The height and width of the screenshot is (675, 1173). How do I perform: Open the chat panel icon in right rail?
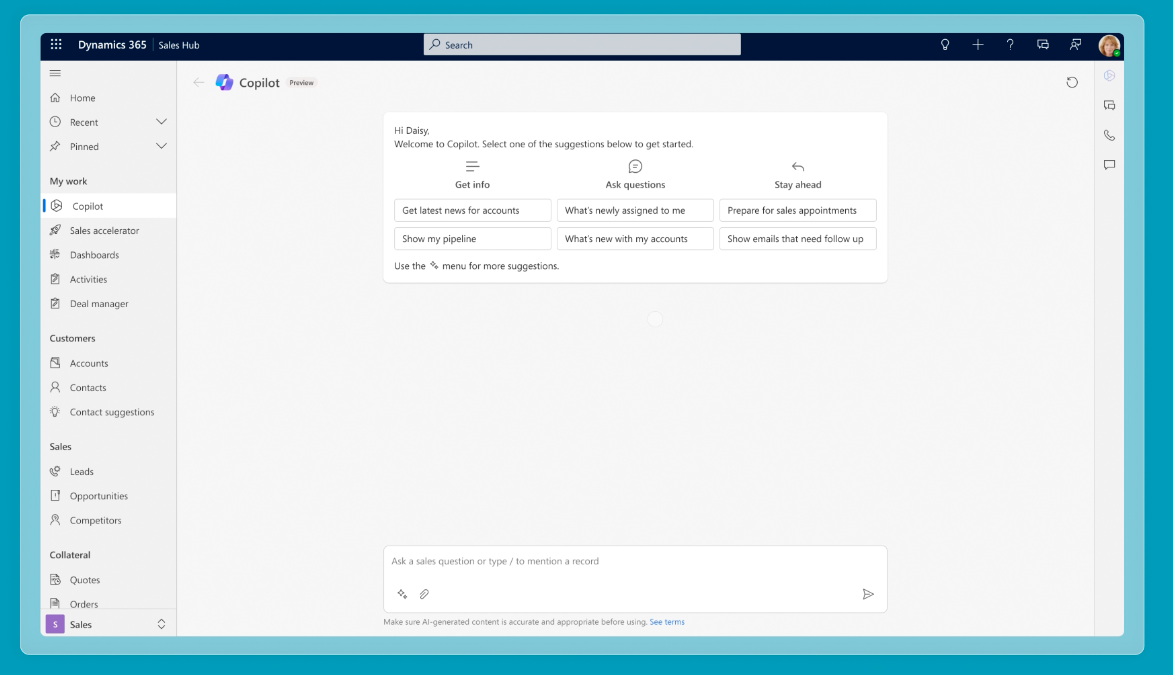point(1109,106)
